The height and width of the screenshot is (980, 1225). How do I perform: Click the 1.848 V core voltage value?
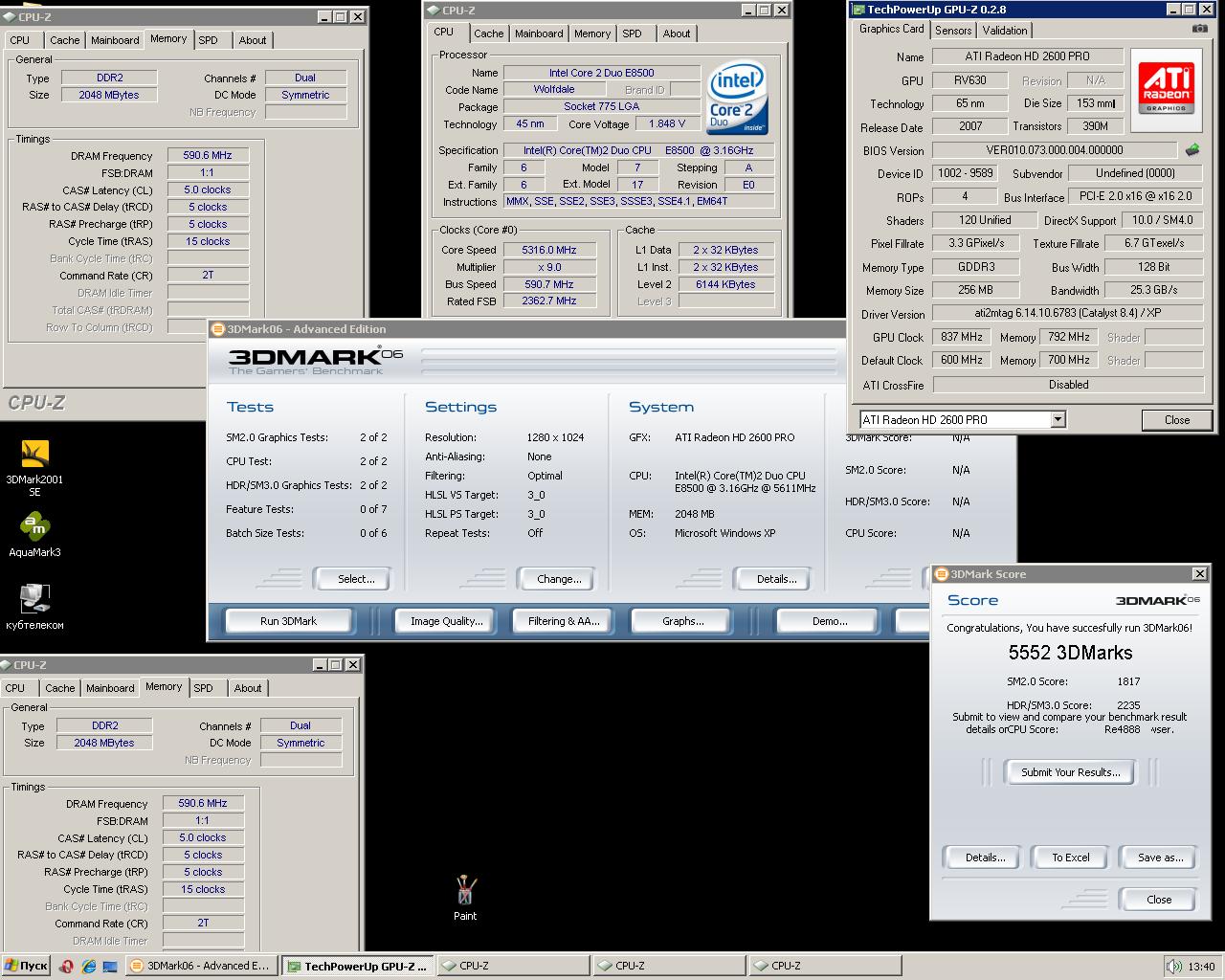coord(667,124)
